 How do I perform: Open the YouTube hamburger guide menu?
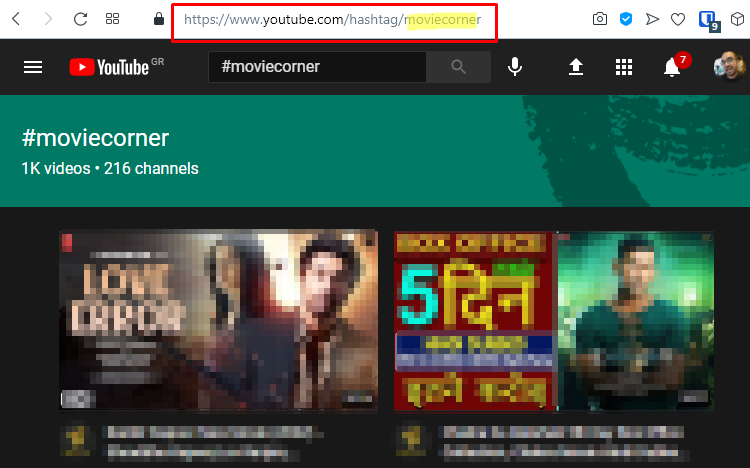[33, 67]
